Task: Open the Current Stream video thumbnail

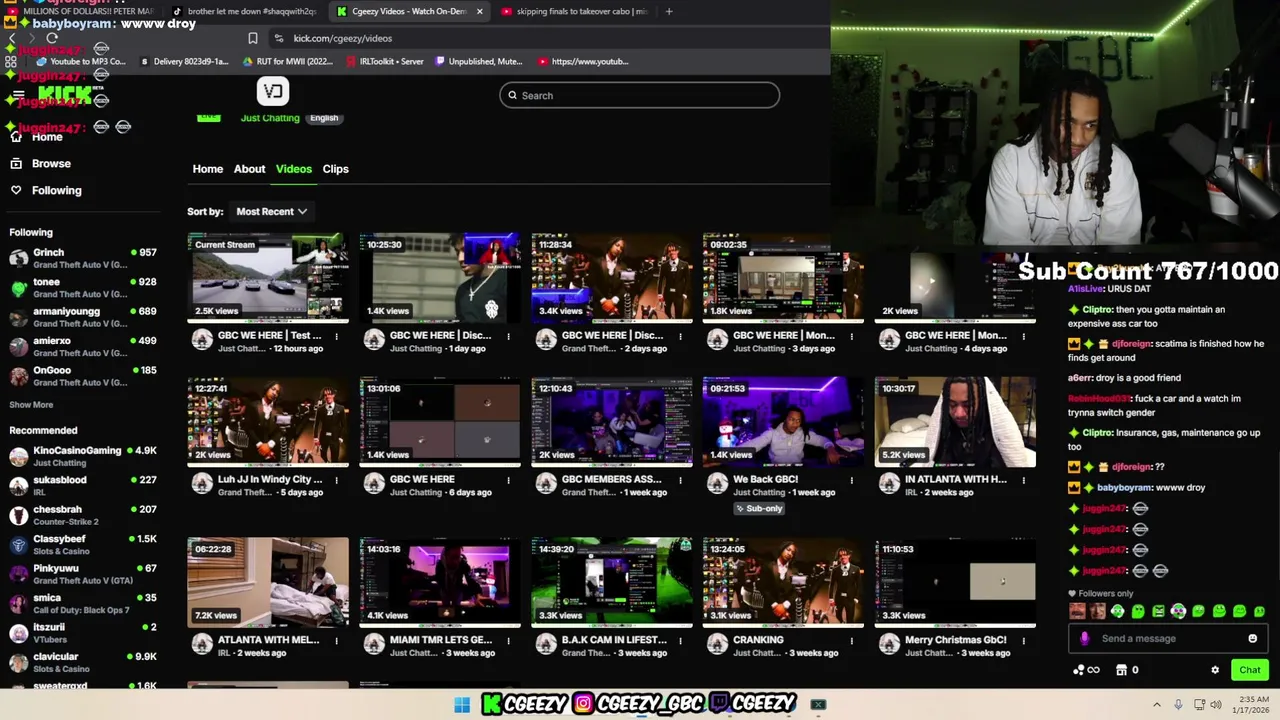Action: coord(268,278)
